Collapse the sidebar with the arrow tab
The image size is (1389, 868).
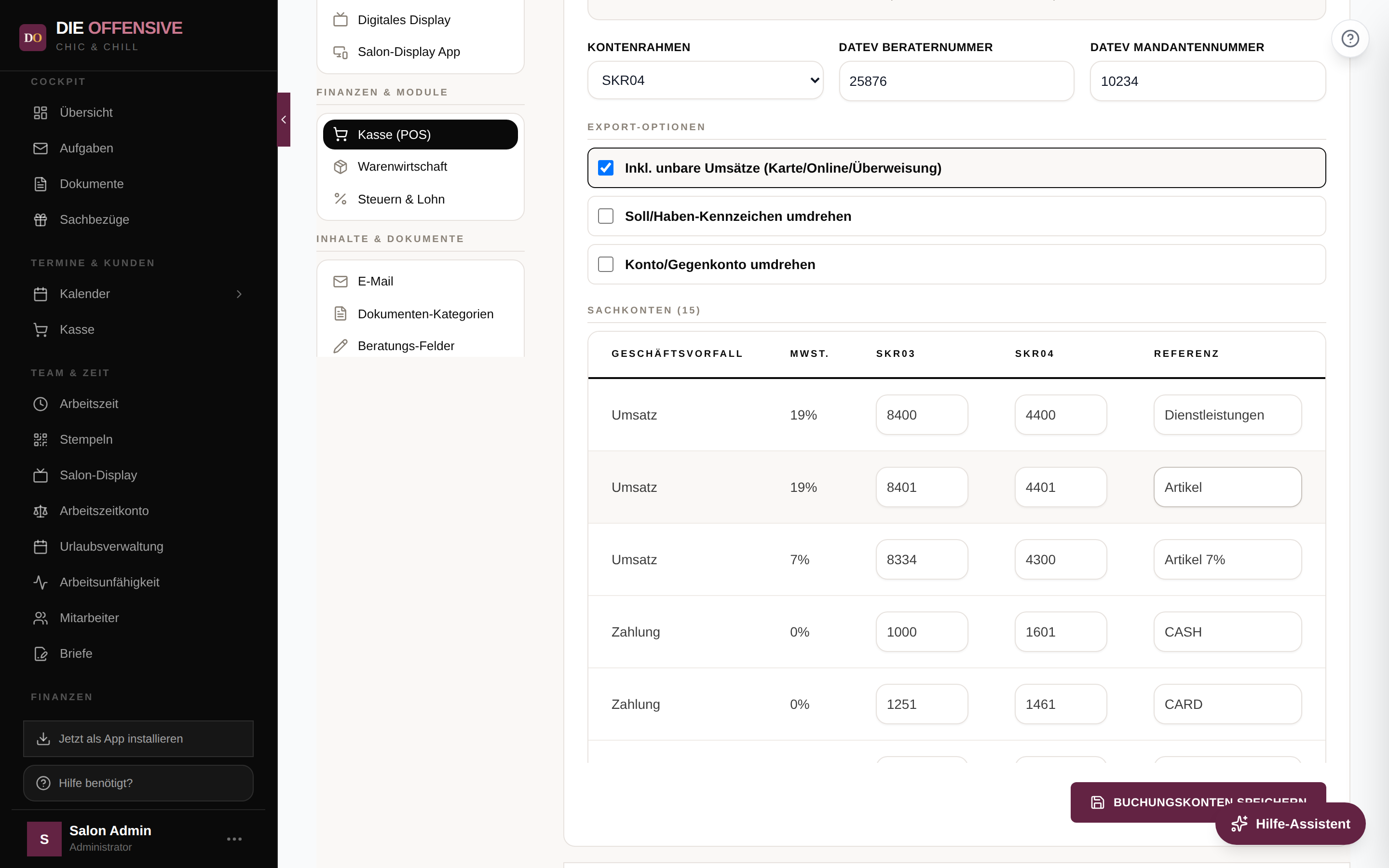(x=284, y=120)
